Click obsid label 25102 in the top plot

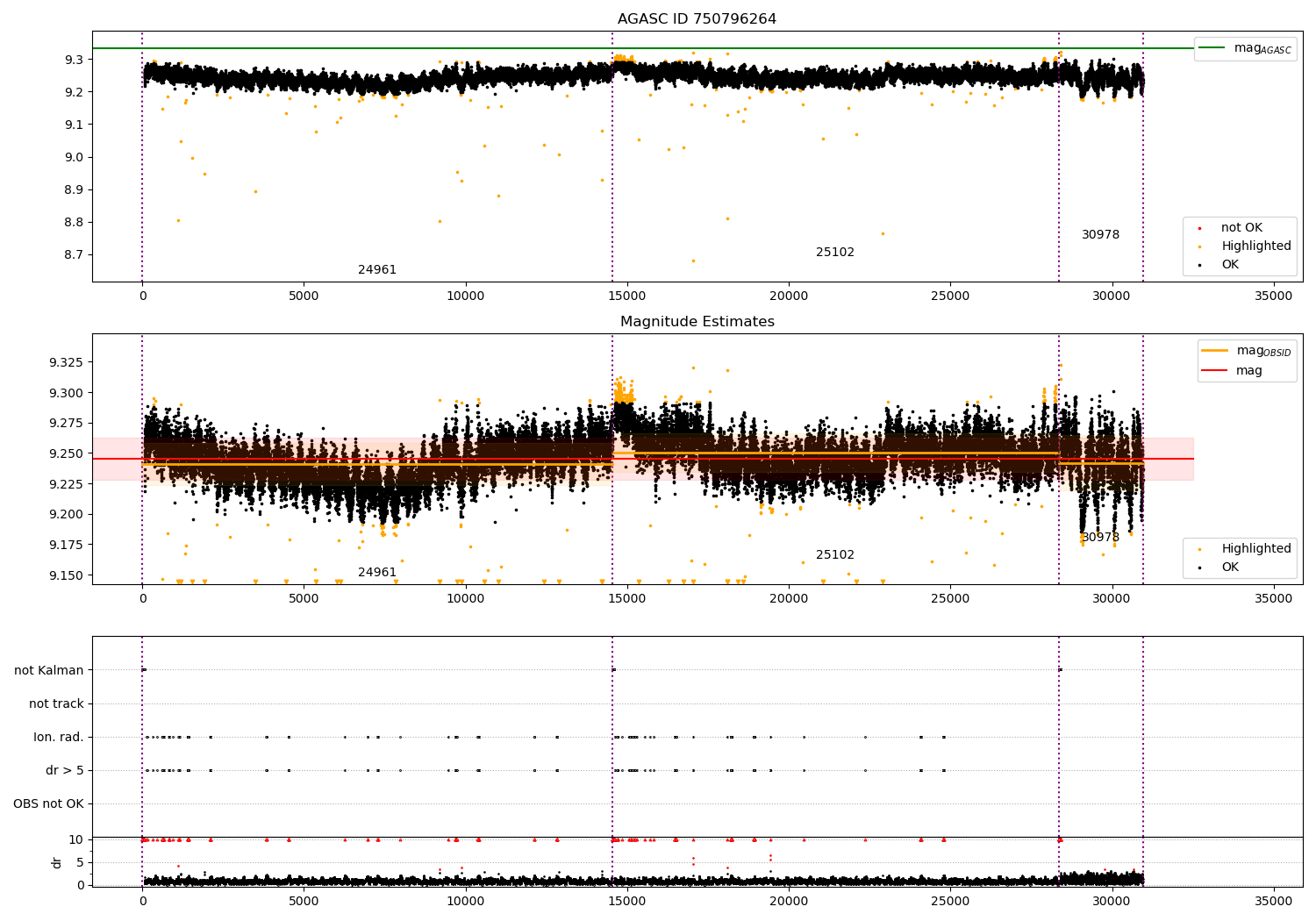coord(835,253)
